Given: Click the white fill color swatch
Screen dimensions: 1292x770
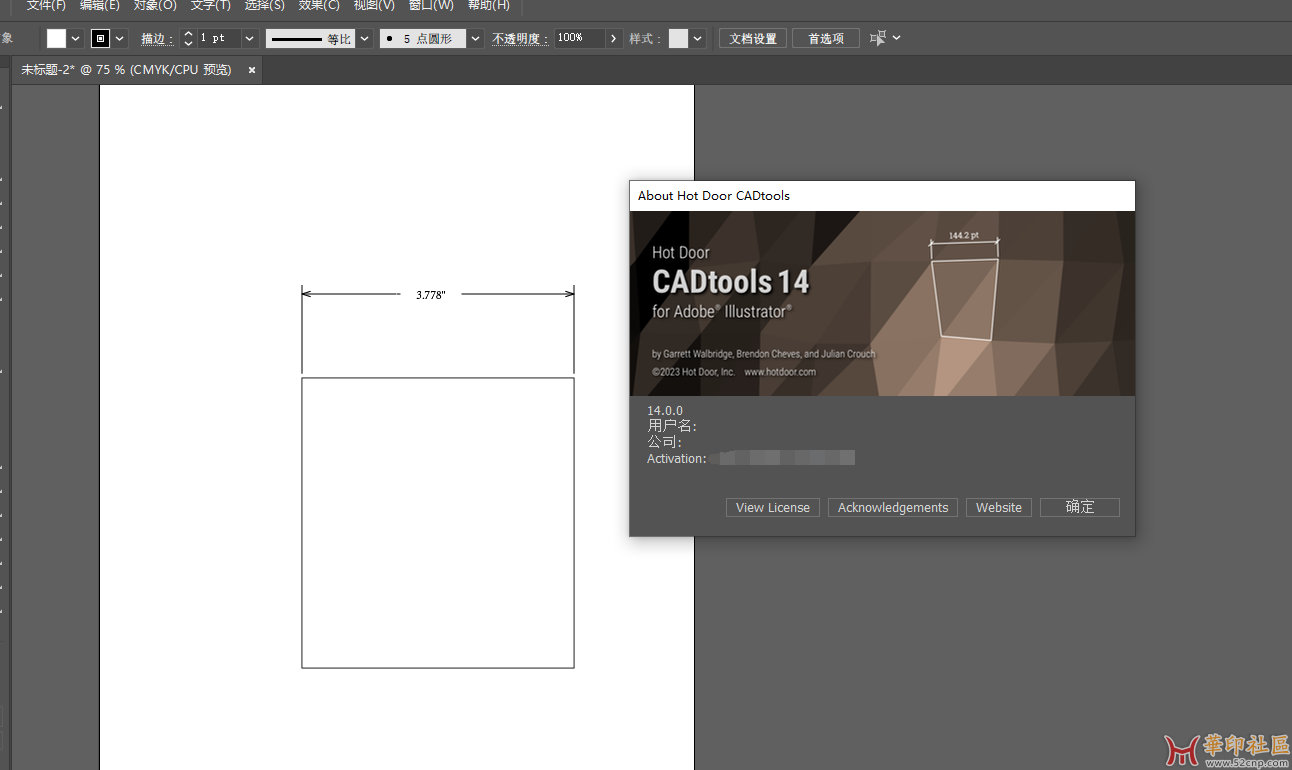Looking at the screenshot, I should 56,38.
